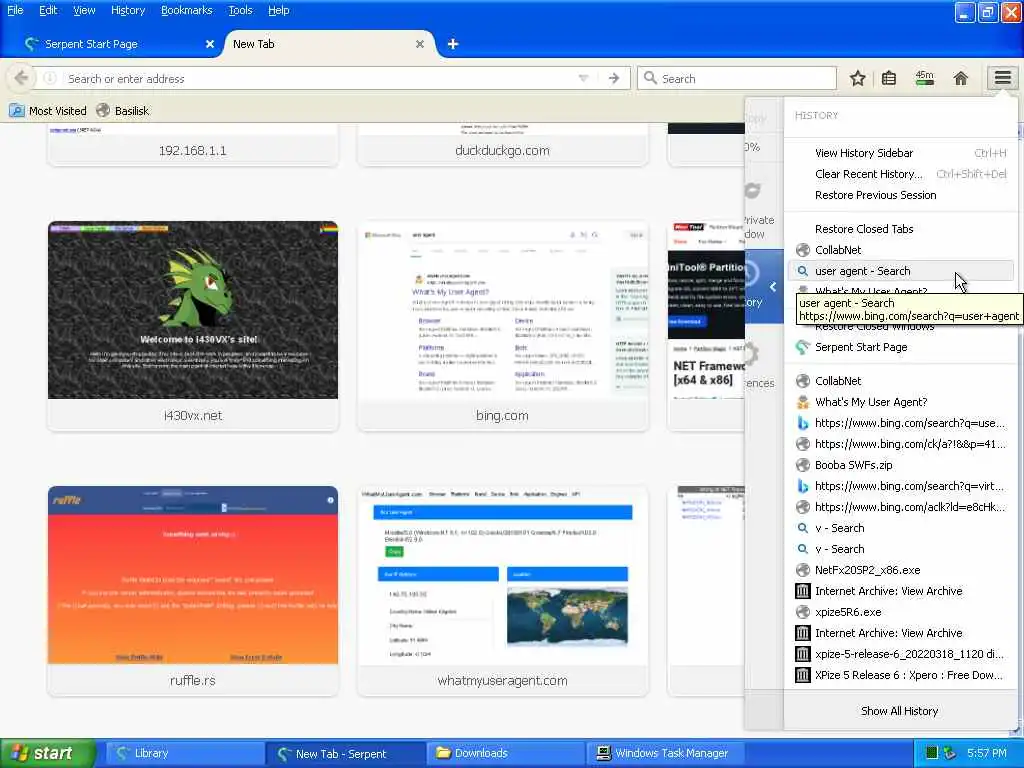Open the Help menu

point(279,10)
